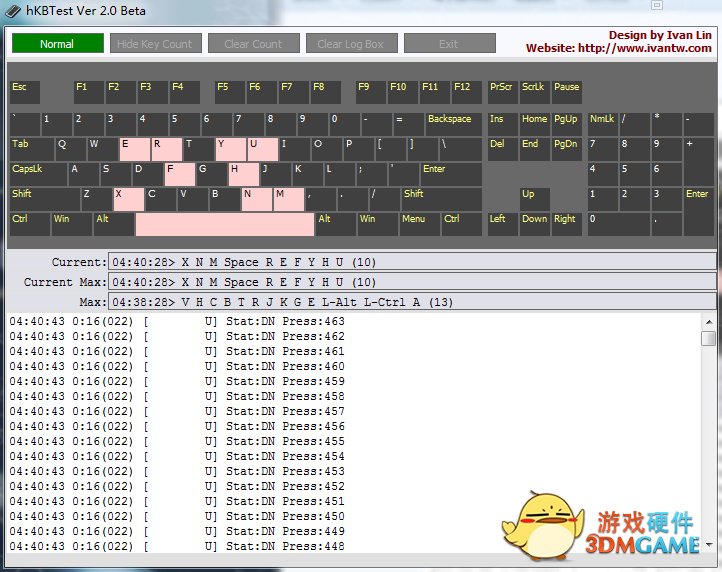The image size is (722, 572).
Task: Click the Home key tile
Action: click(535, 124)
